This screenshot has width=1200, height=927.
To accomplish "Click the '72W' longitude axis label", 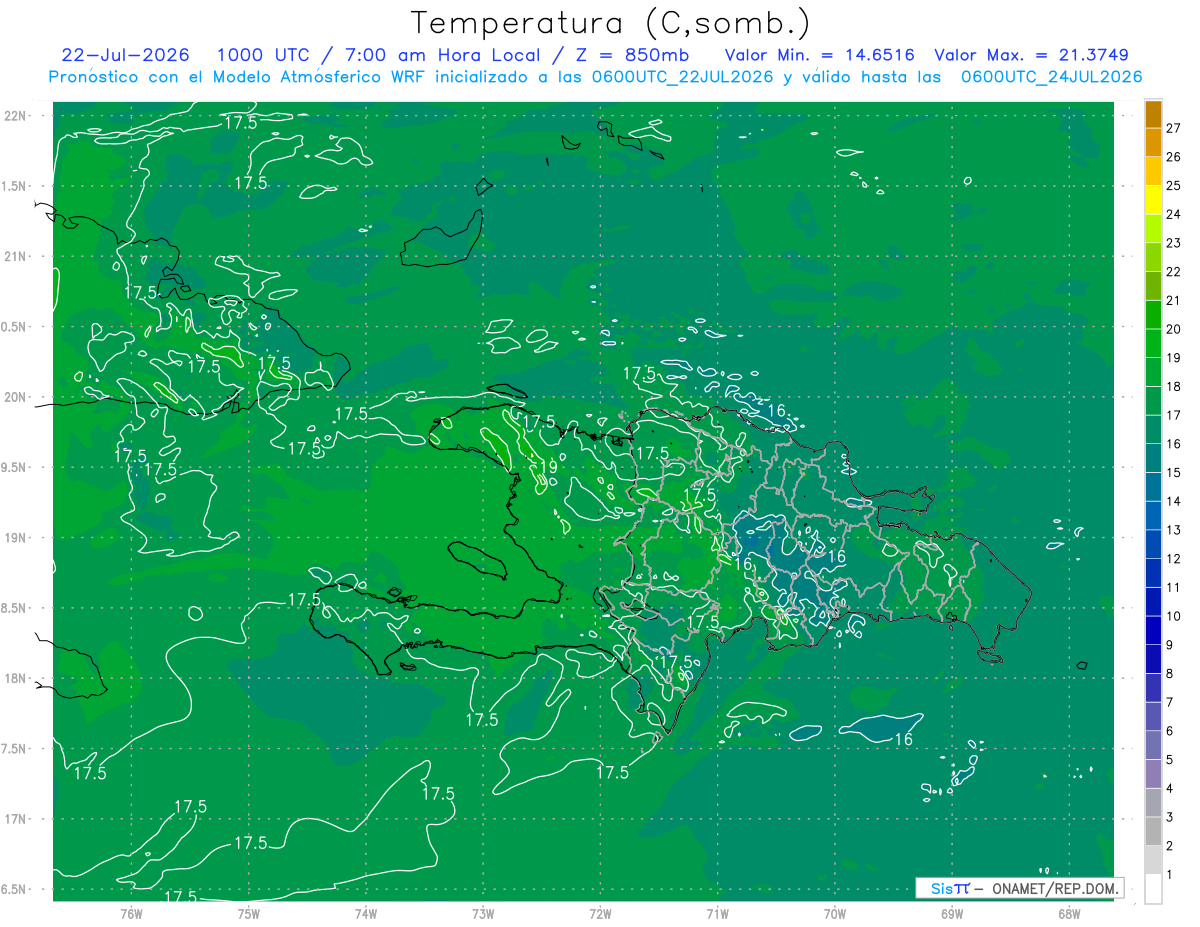I will (x=600, y=914).
